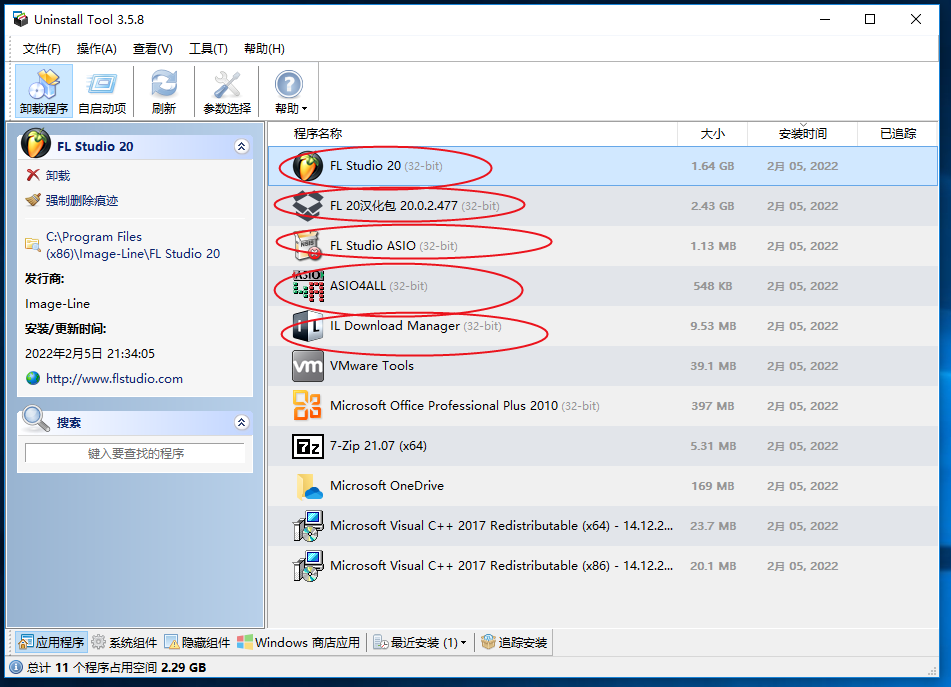Open the C:\Program Files (x86)\Image-Line folder path
Image resolution: width=951 pixels, height=687 pixels.
[133, 245]
